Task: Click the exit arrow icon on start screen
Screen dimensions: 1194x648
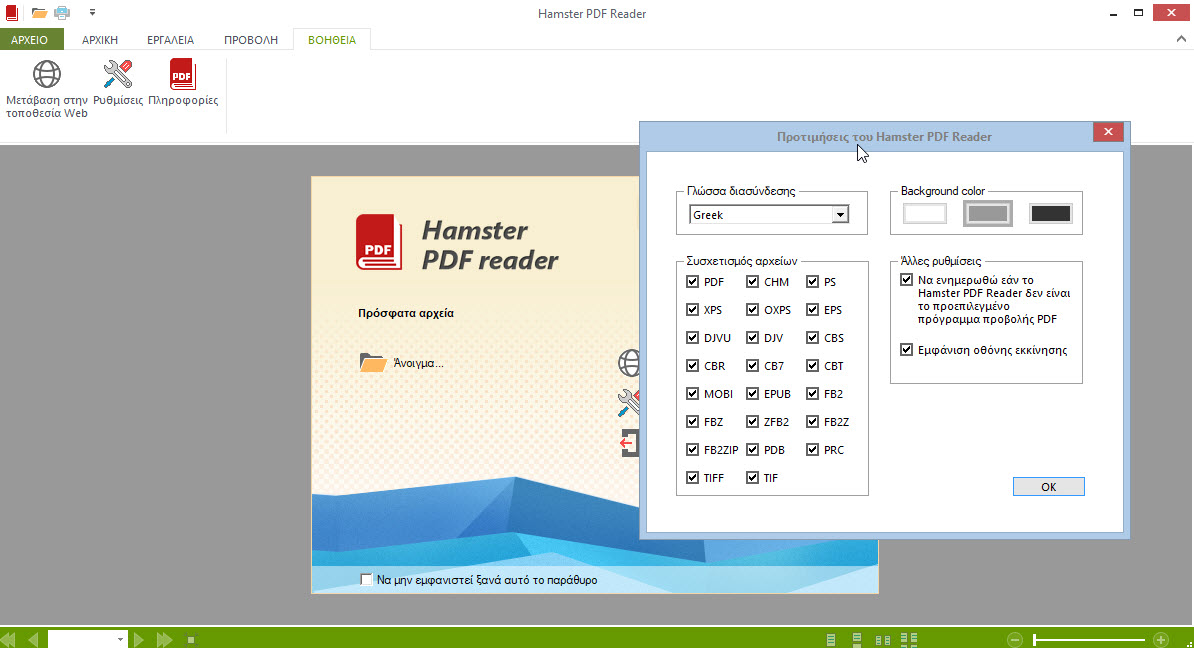Action: tap(629, 443)
